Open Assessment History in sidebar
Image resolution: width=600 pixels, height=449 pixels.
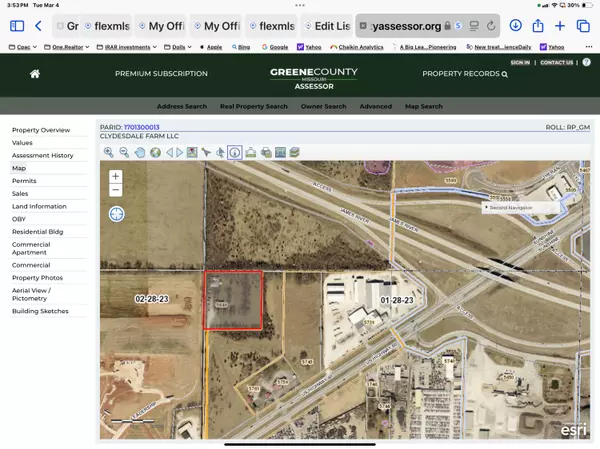pyautogui.click(x=42, y=155)
